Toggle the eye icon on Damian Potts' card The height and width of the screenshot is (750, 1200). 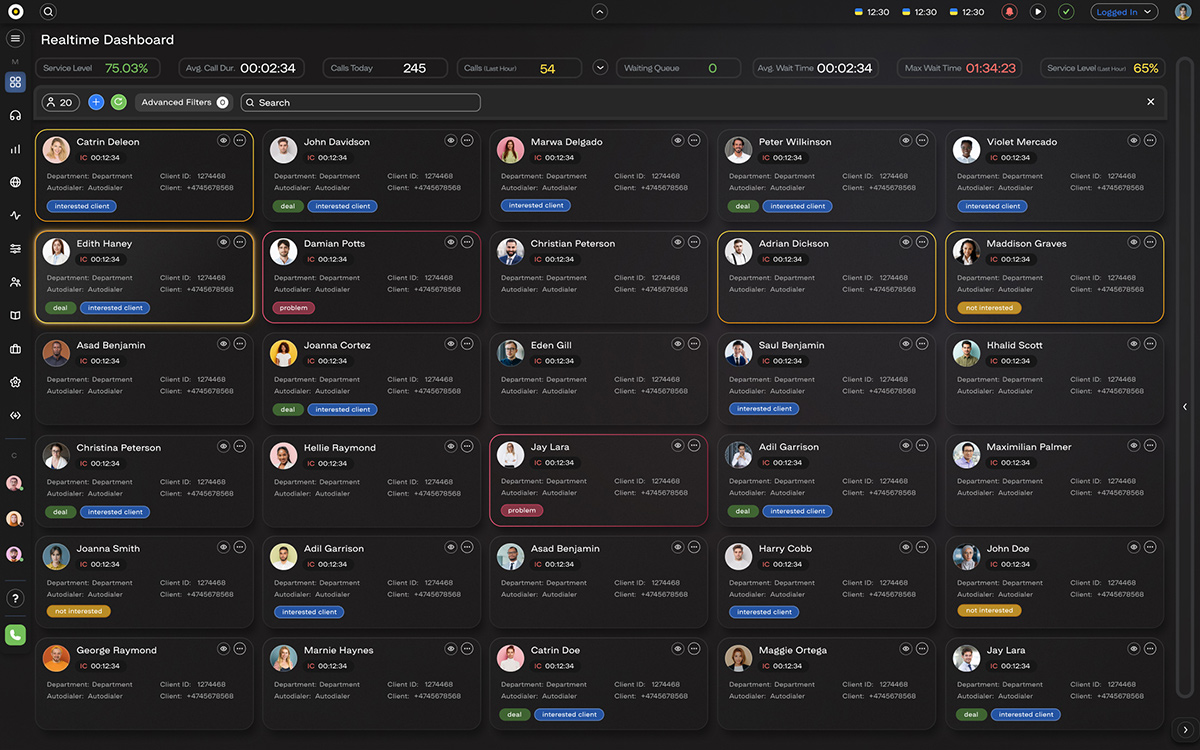[x=451, y=242]
